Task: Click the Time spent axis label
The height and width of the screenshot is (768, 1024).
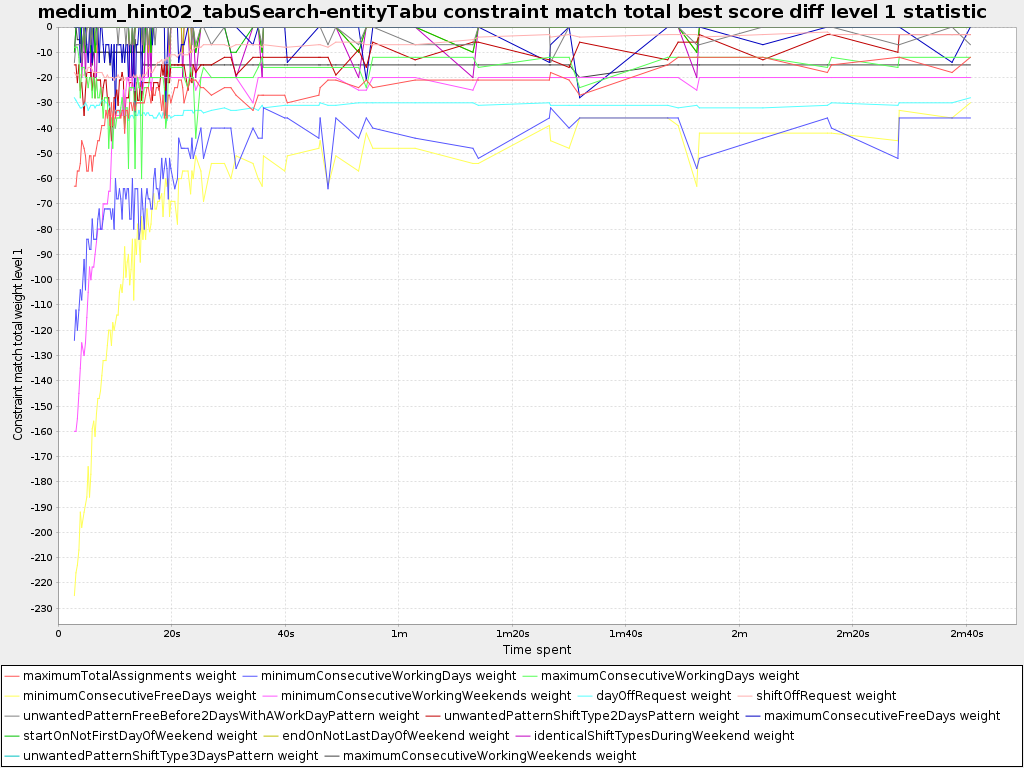Action: pos(535,649)
